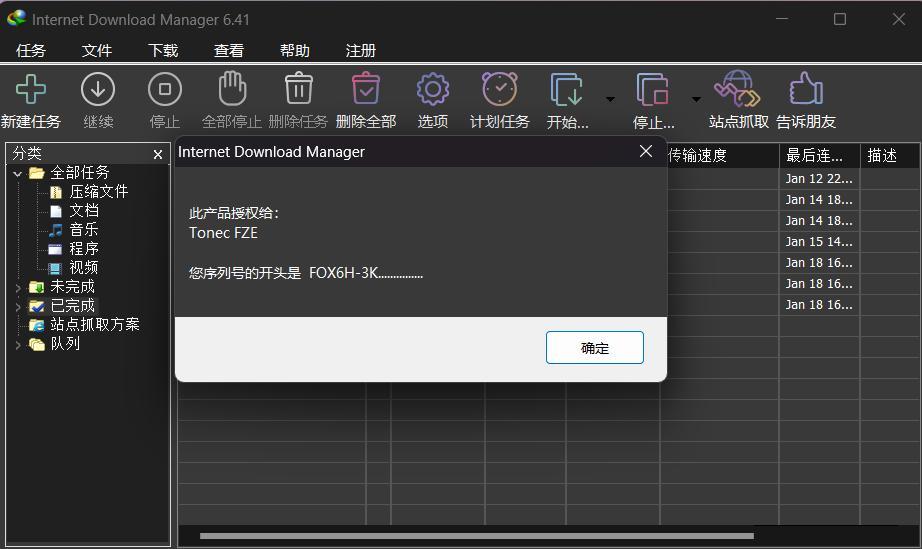
Task: Click the Jan 12 22... cell
Action: [819, 179]
